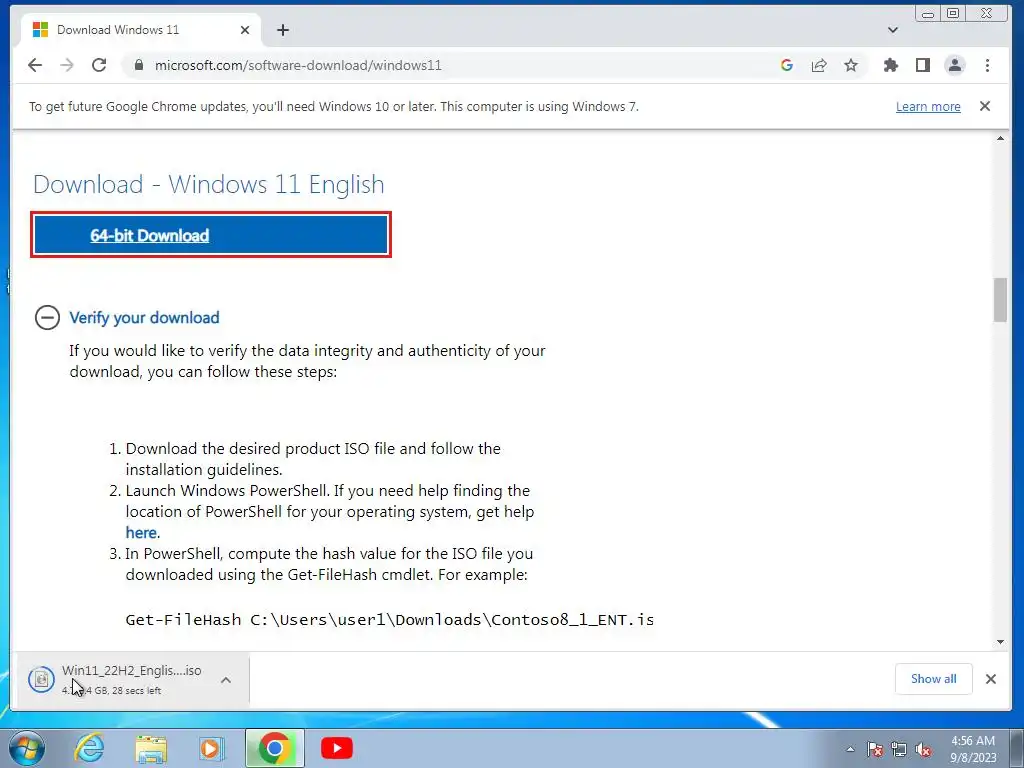Click the ISO download progress icon
The height and width of the screenshot is (768, 1024).
[x=41, y=679]
